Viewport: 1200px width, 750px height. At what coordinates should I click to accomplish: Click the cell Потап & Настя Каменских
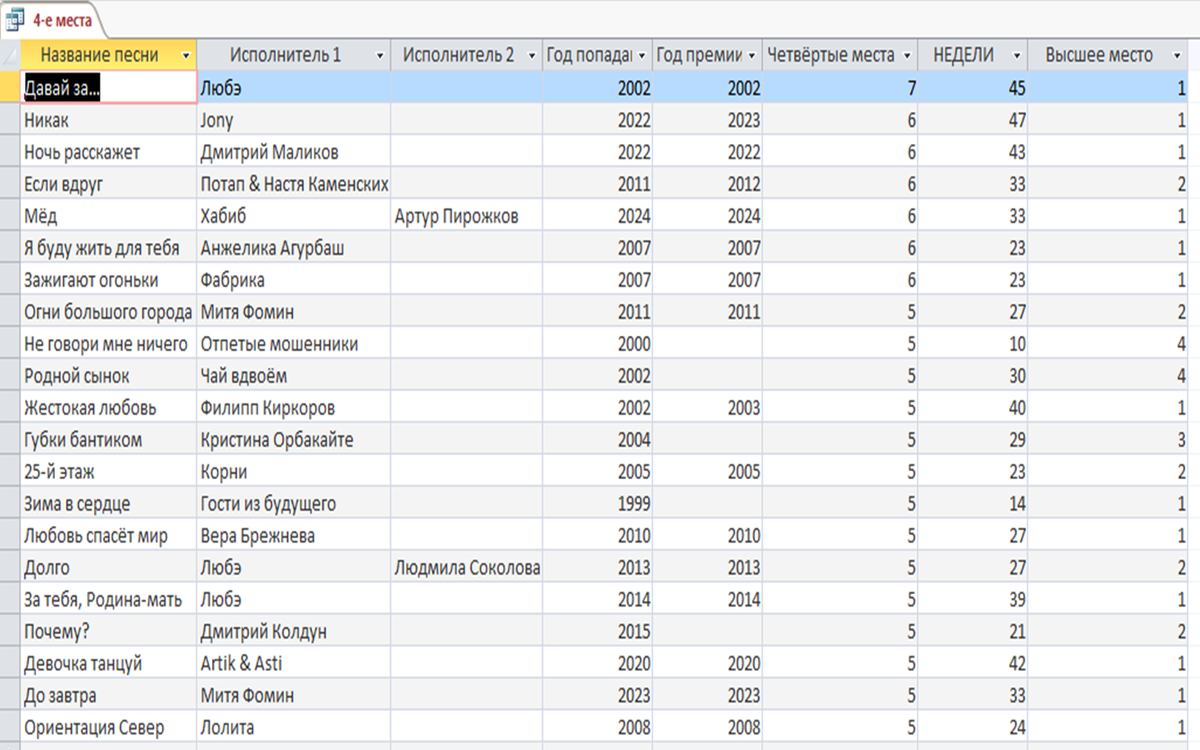[294, 184]
